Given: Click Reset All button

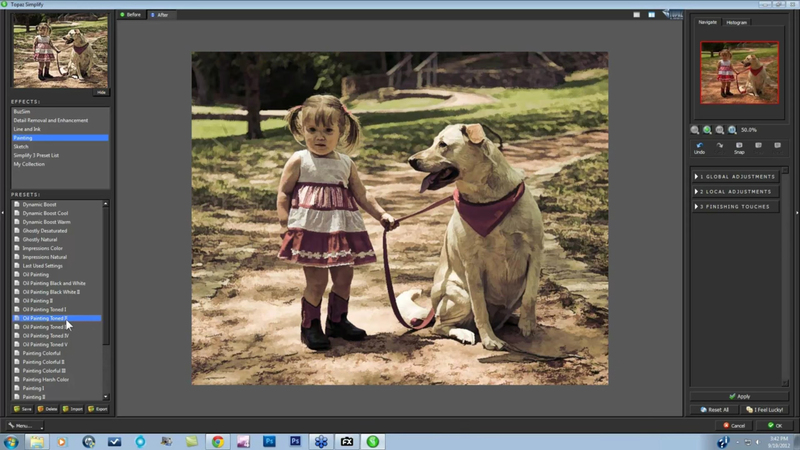Looking at the screenshot, I should click(x=715, y=410).
